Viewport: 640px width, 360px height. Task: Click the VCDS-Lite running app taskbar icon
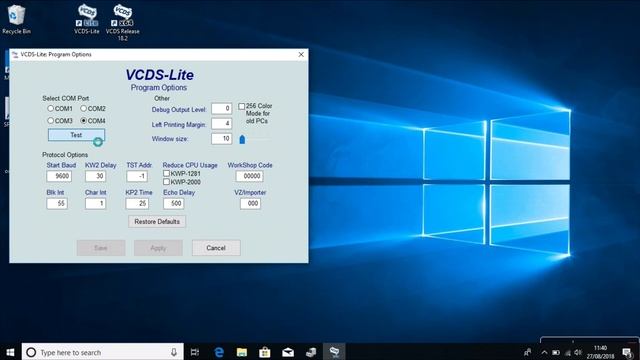[334, 352]
